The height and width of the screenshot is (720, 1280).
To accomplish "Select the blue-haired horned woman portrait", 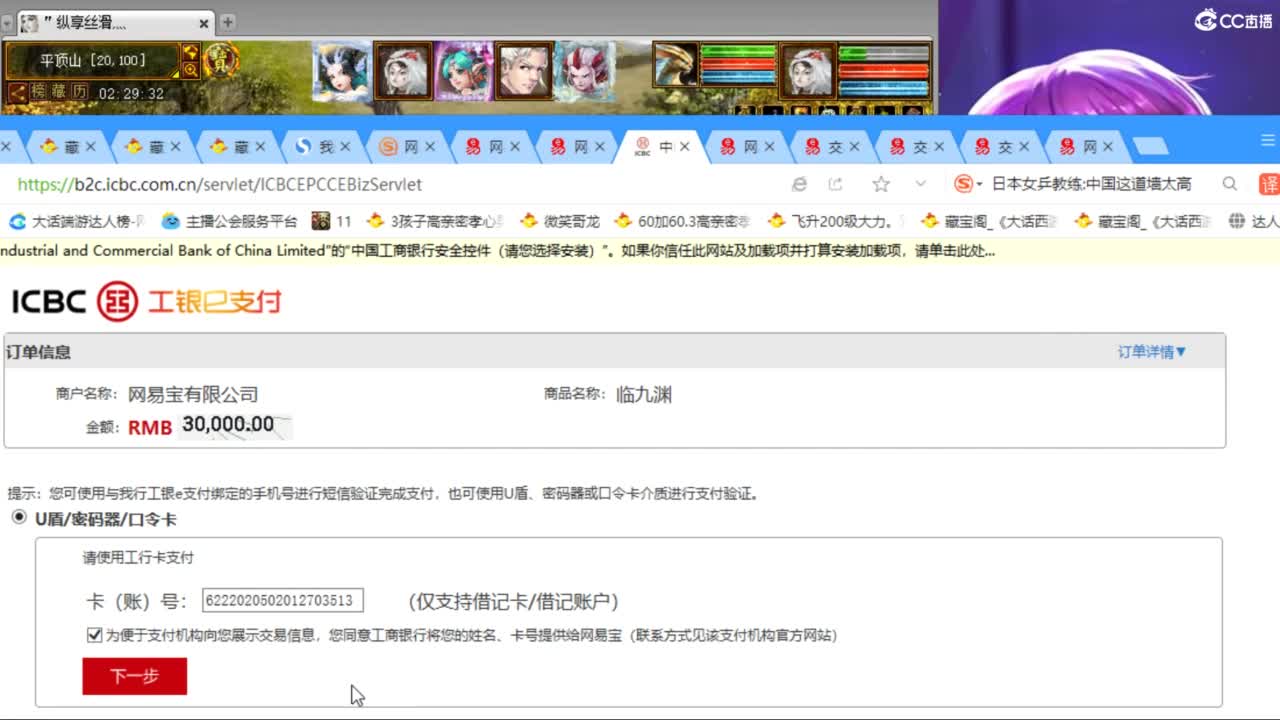I will [342, 71].
